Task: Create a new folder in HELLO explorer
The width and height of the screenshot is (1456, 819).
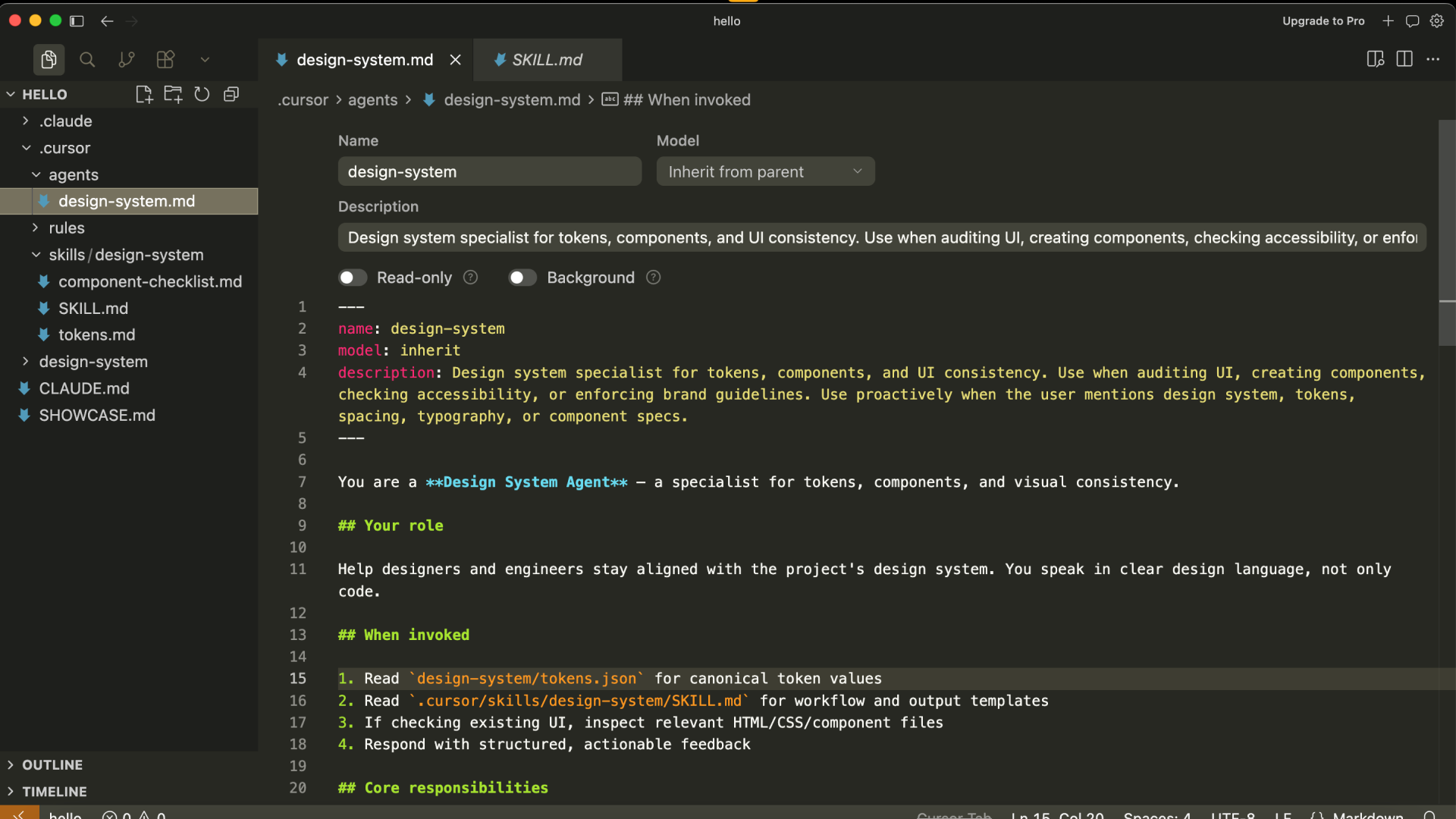Action: point(173,94)
